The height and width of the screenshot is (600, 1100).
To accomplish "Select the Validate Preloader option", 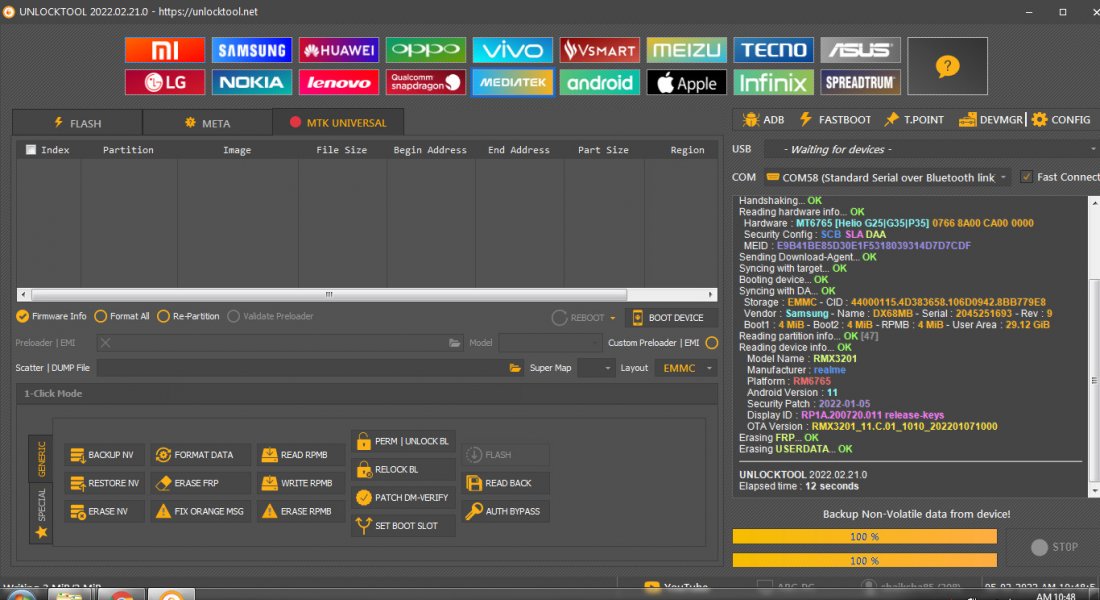I will click(270, 316).
